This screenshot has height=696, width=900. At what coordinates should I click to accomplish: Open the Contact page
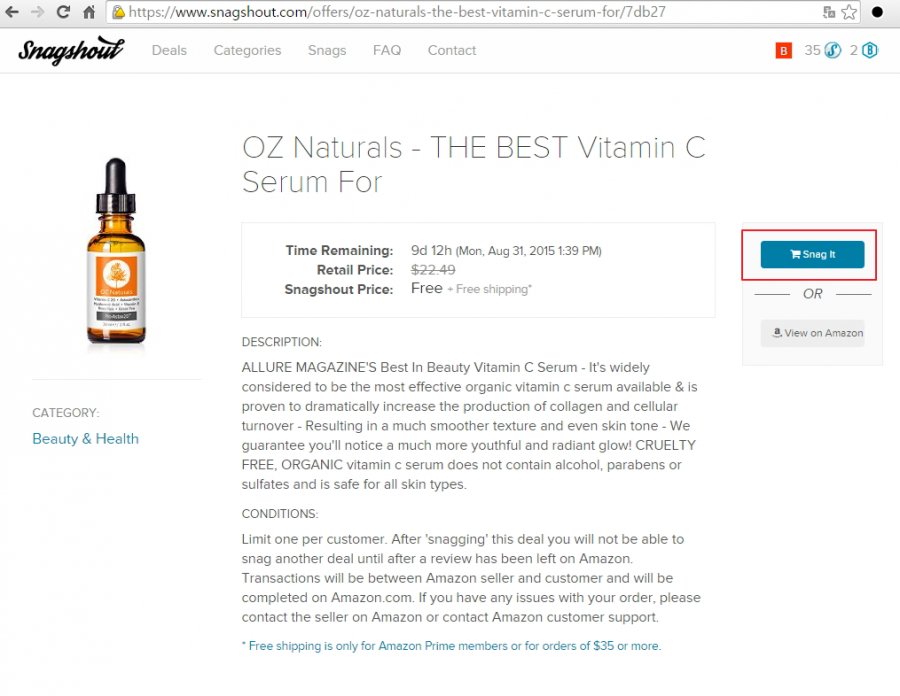(x=452, y=50)
